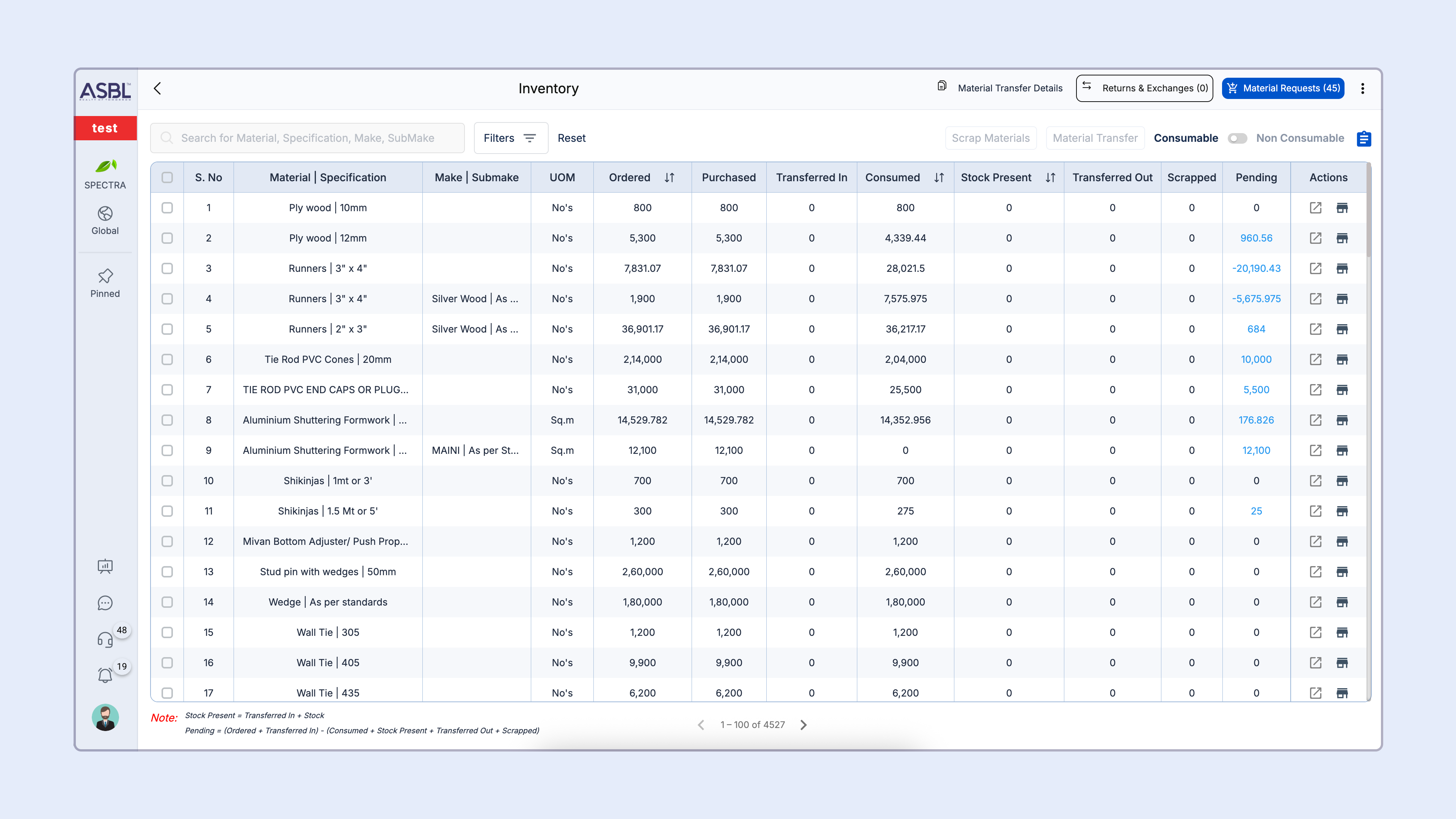The image size is (1456, 819).
Task: Select all rows via header checkbox
Action: tap(167, 177)
